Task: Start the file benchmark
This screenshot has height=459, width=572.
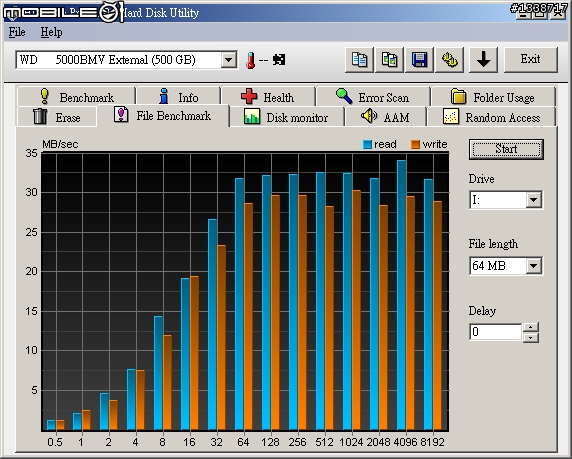Action: [x=506, y=149]
